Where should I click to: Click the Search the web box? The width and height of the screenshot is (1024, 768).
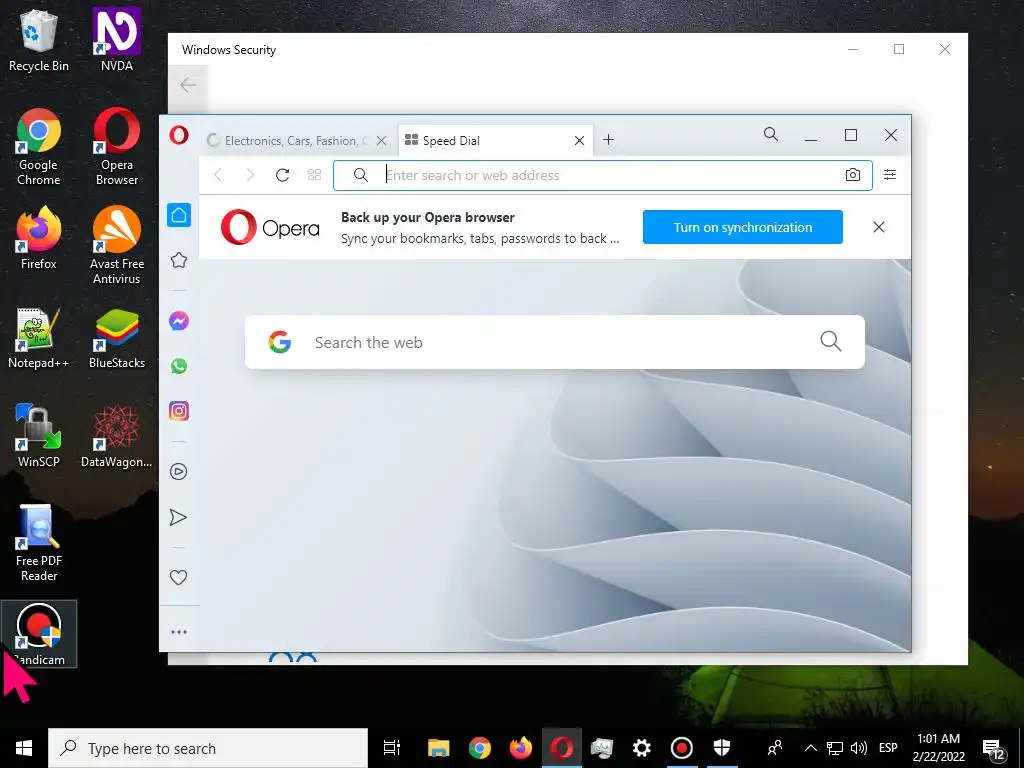click(x=554, y=342)
